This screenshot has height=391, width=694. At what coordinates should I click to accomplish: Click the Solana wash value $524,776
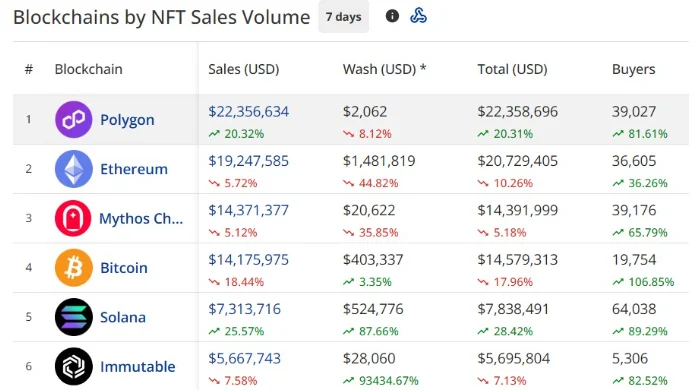tap(373, 309)
